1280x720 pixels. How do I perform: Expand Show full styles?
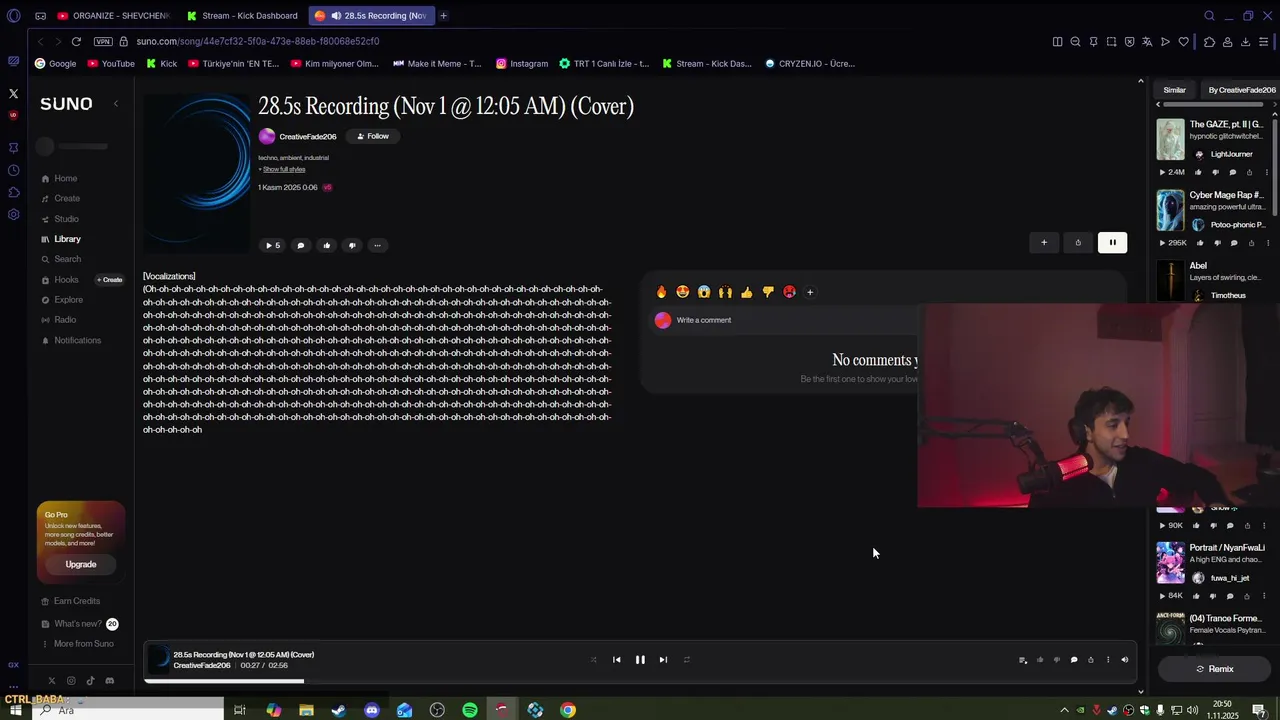tap(283, 169)
